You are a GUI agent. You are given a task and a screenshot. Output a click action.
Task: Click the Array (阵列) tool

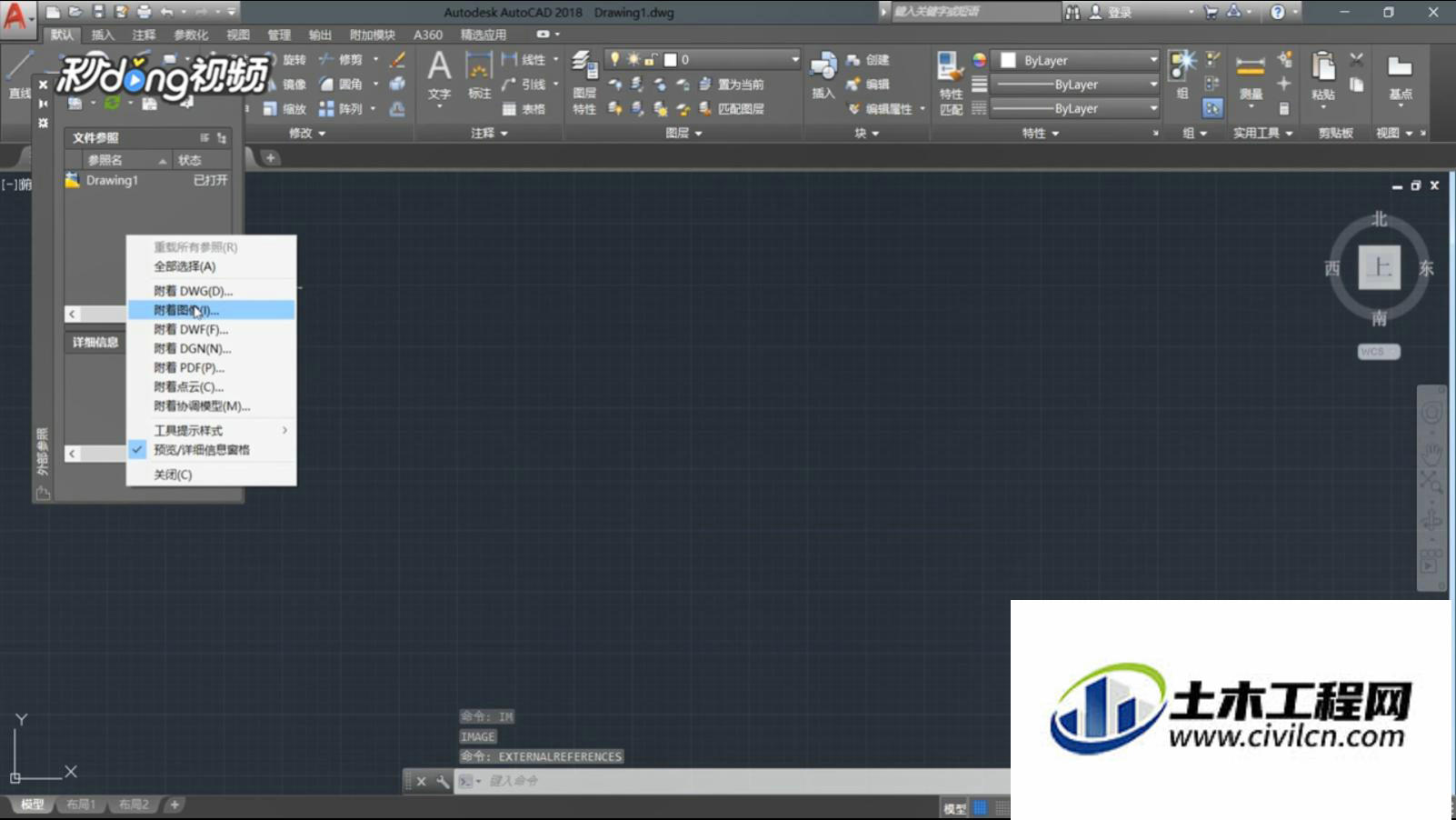(x=341, y=108)
